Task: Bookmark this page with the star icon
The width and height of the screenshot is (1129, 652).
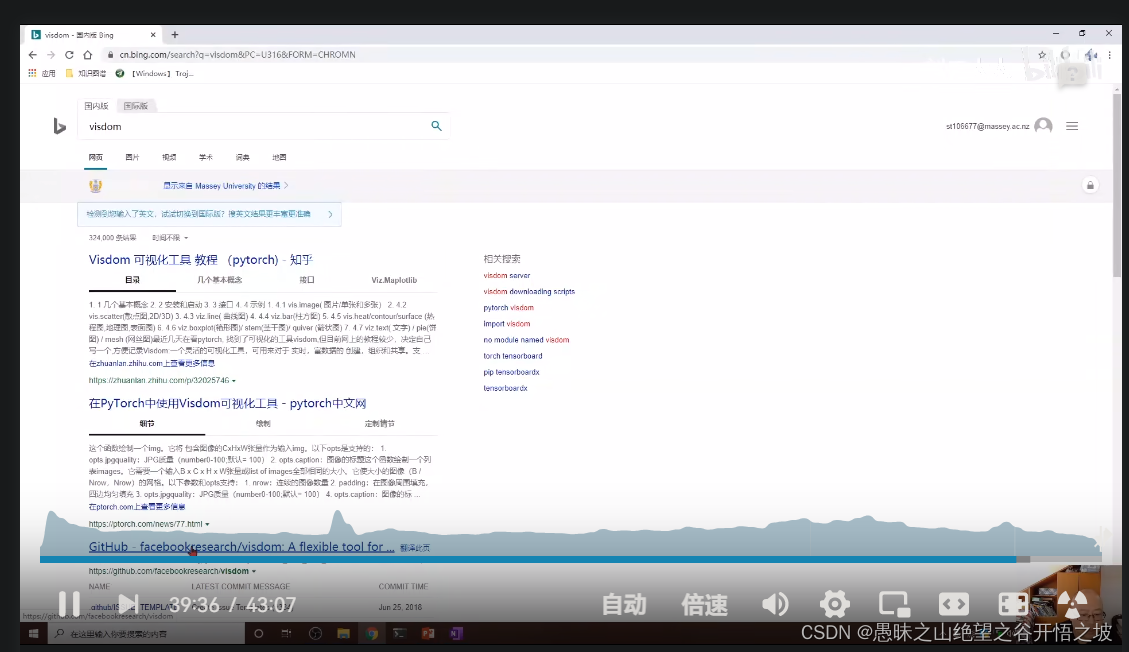Action: [1042, 55]
